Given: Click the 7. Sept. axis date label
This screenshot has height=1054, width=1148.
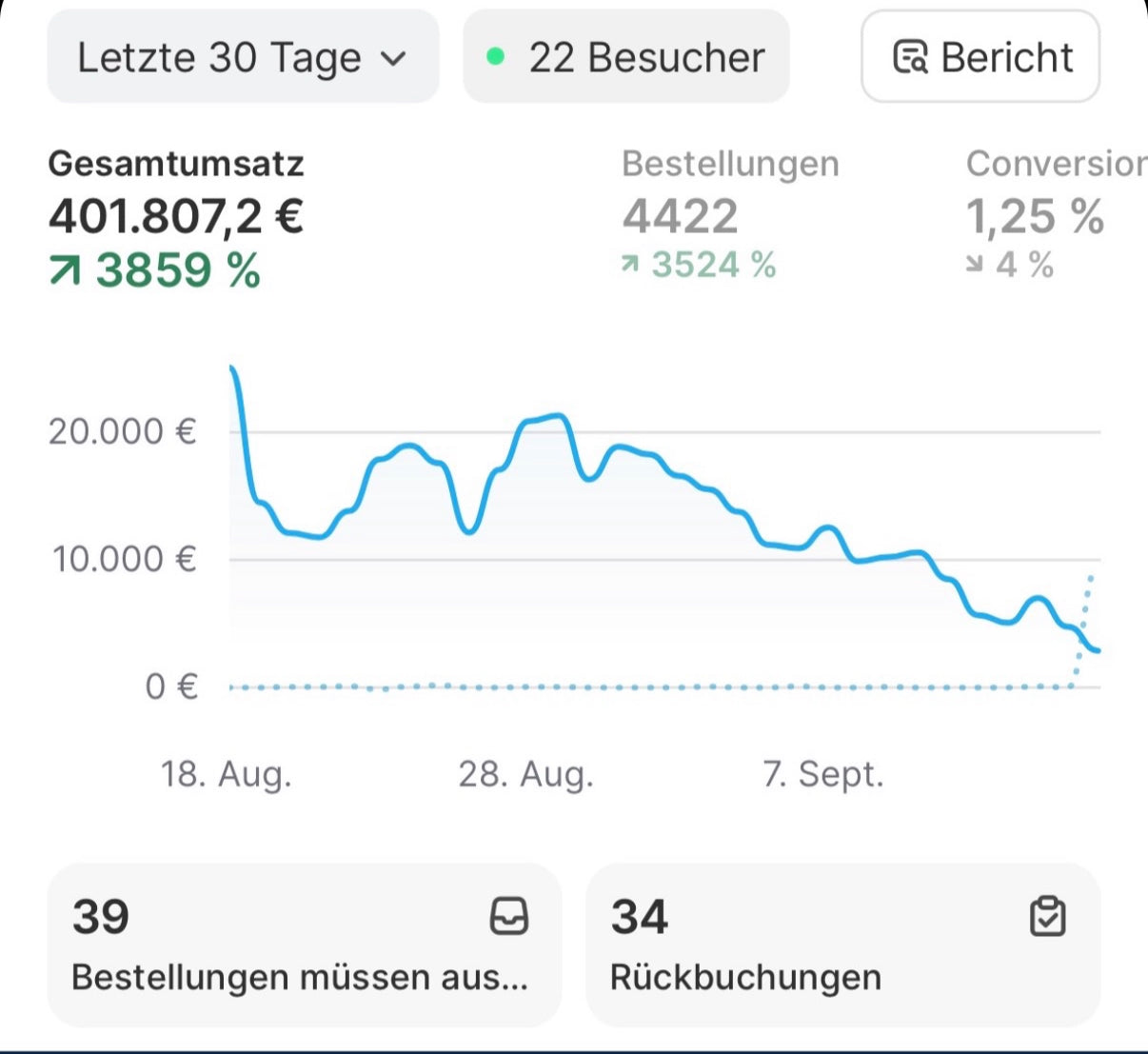Looking at the screenshot, I should tap(822, 774).
